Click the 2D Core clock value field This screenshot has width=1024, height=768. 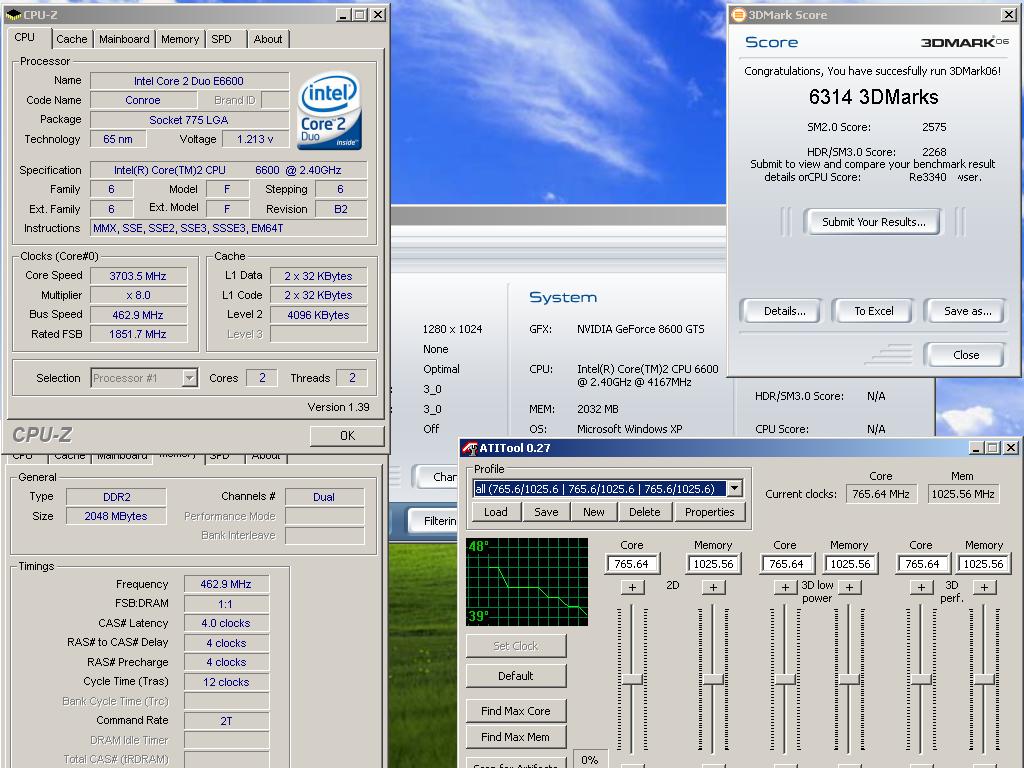632,564
